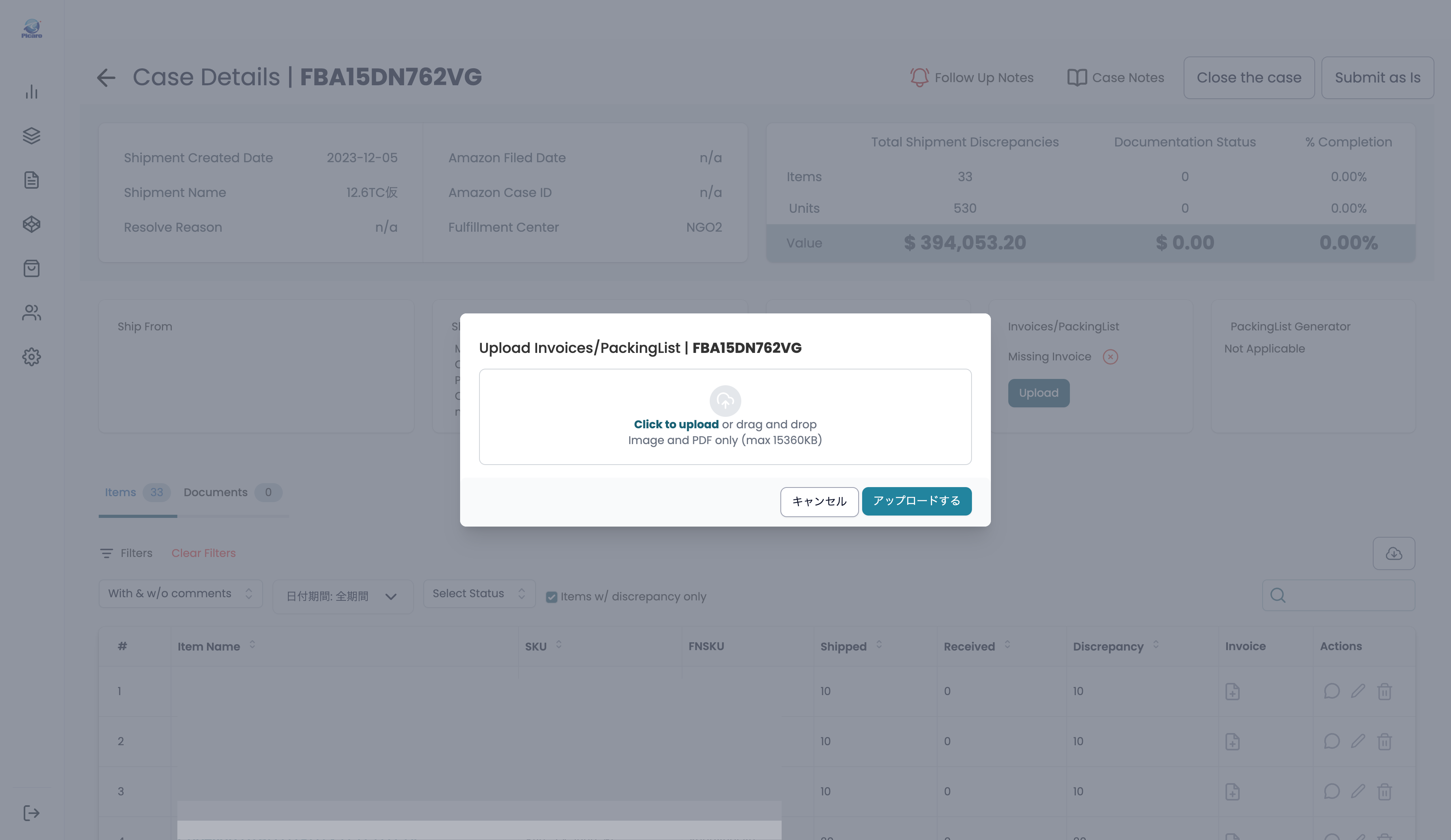Viewport: 1451px width, 840px height.
Task: Open the settings gear sidebar icon
Action: (32, 357)
